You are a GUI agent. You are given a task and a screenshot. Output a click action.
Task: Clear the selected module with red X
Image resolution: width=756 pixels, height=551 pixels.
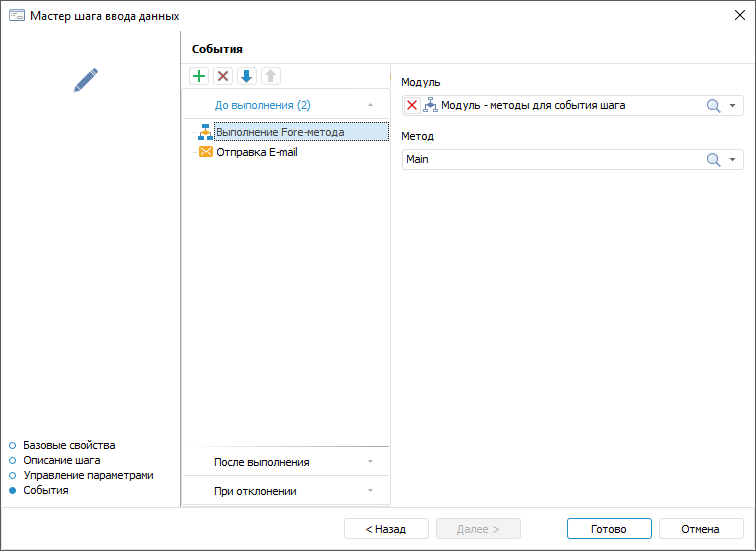[412, 105]
